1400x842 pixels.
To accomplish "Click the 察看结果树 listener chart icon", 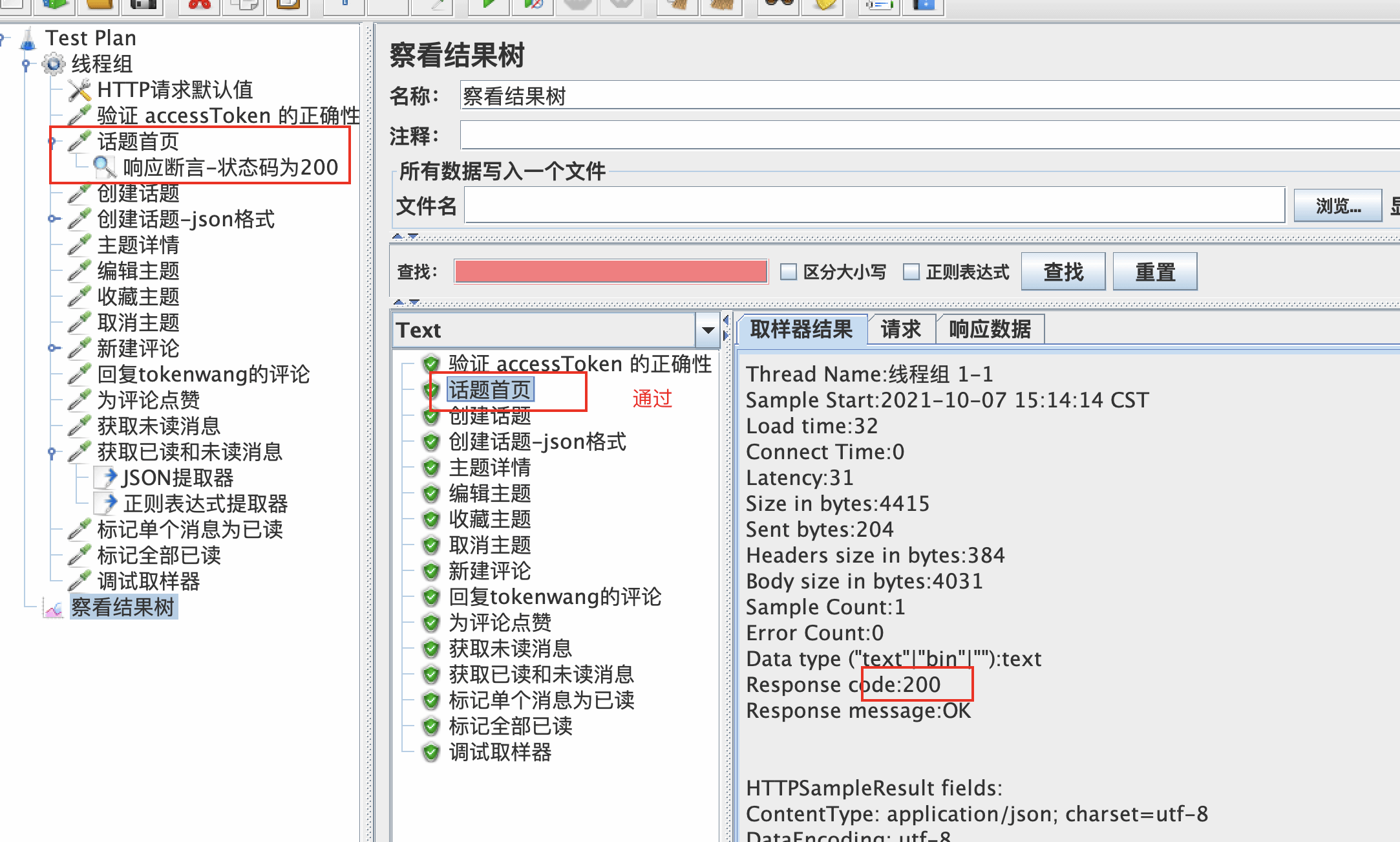I will 54,608.
